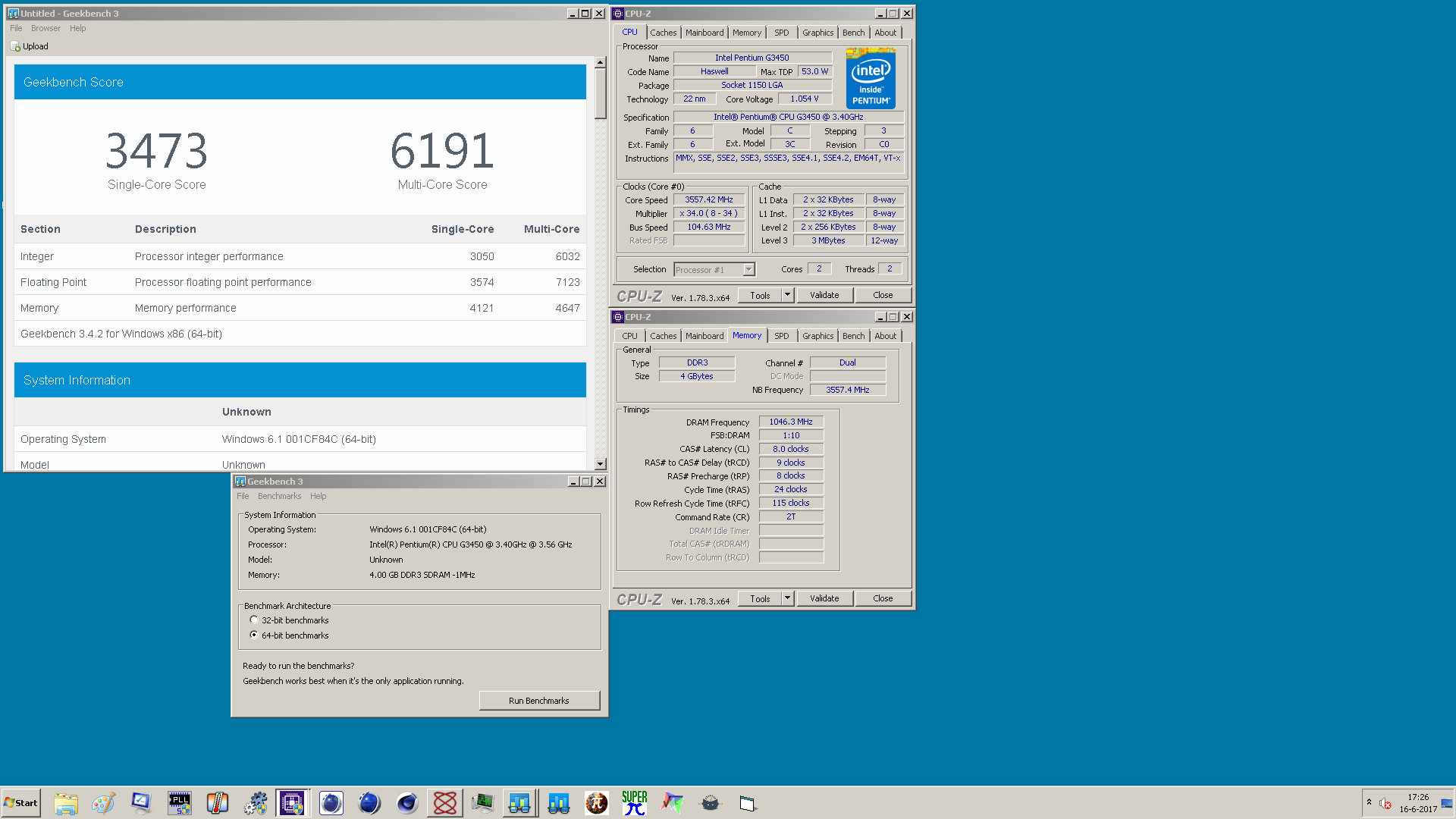This screenshot has width=1456, height=819.
Task: Select 64-bit benchmarks radio button
Action: coord(254,635)
